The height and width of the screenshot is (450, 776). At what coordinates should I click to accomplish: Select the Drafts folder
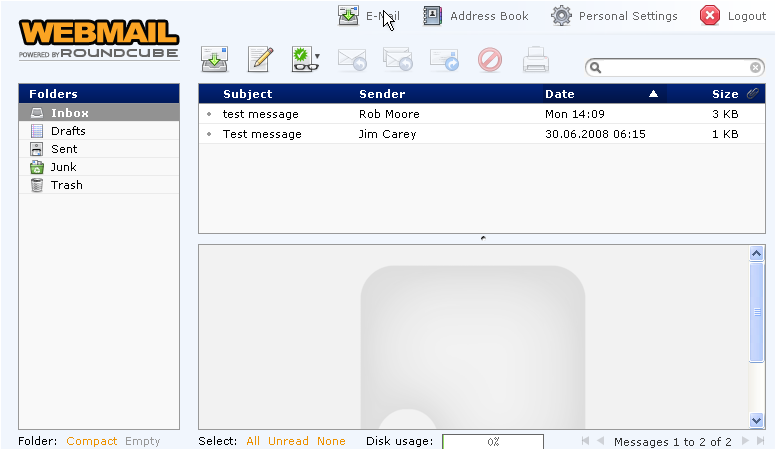[x=68, y=131]
